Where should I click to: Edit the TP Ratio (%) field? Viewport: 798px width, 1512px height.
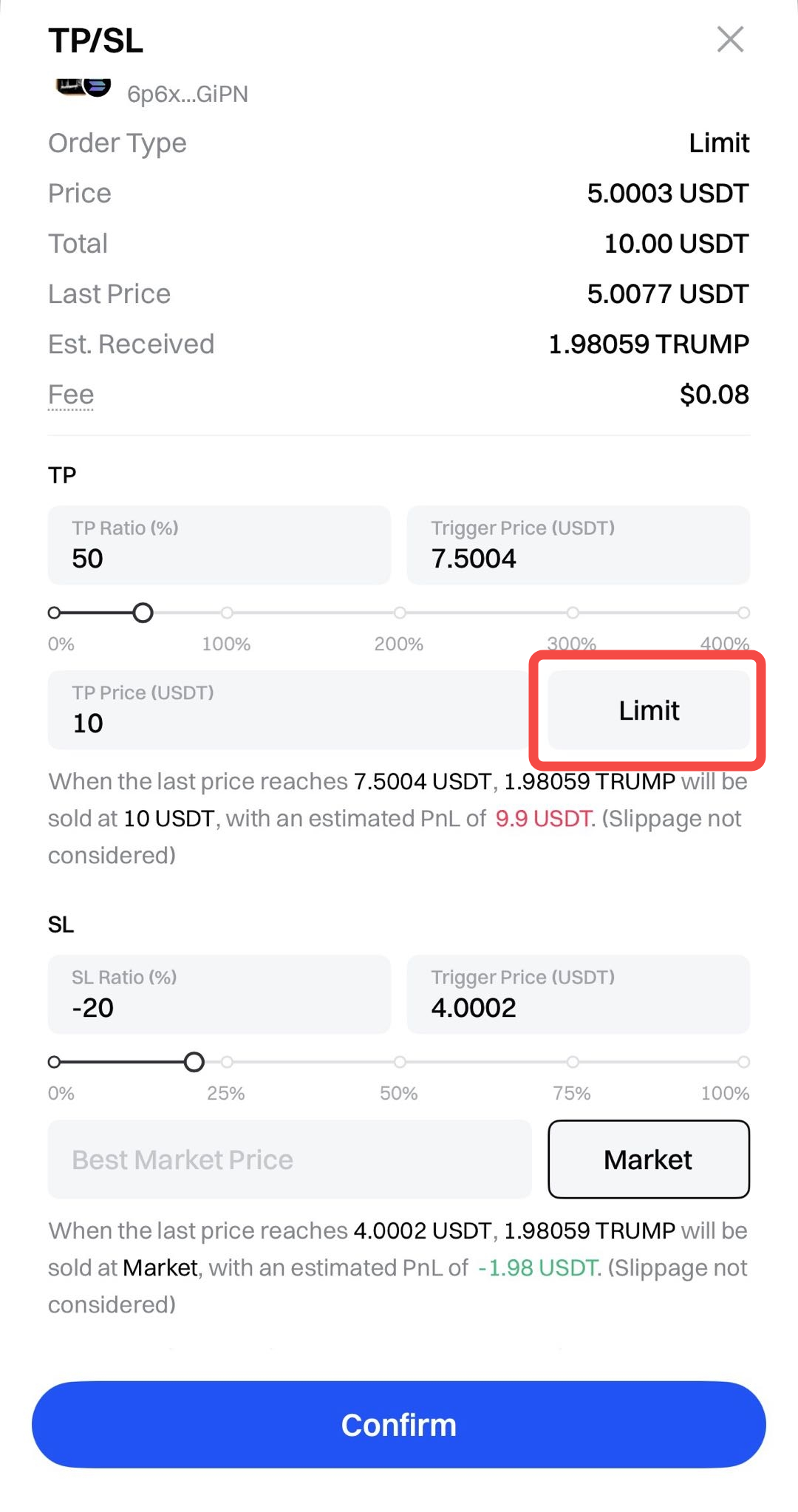[219, 545]
